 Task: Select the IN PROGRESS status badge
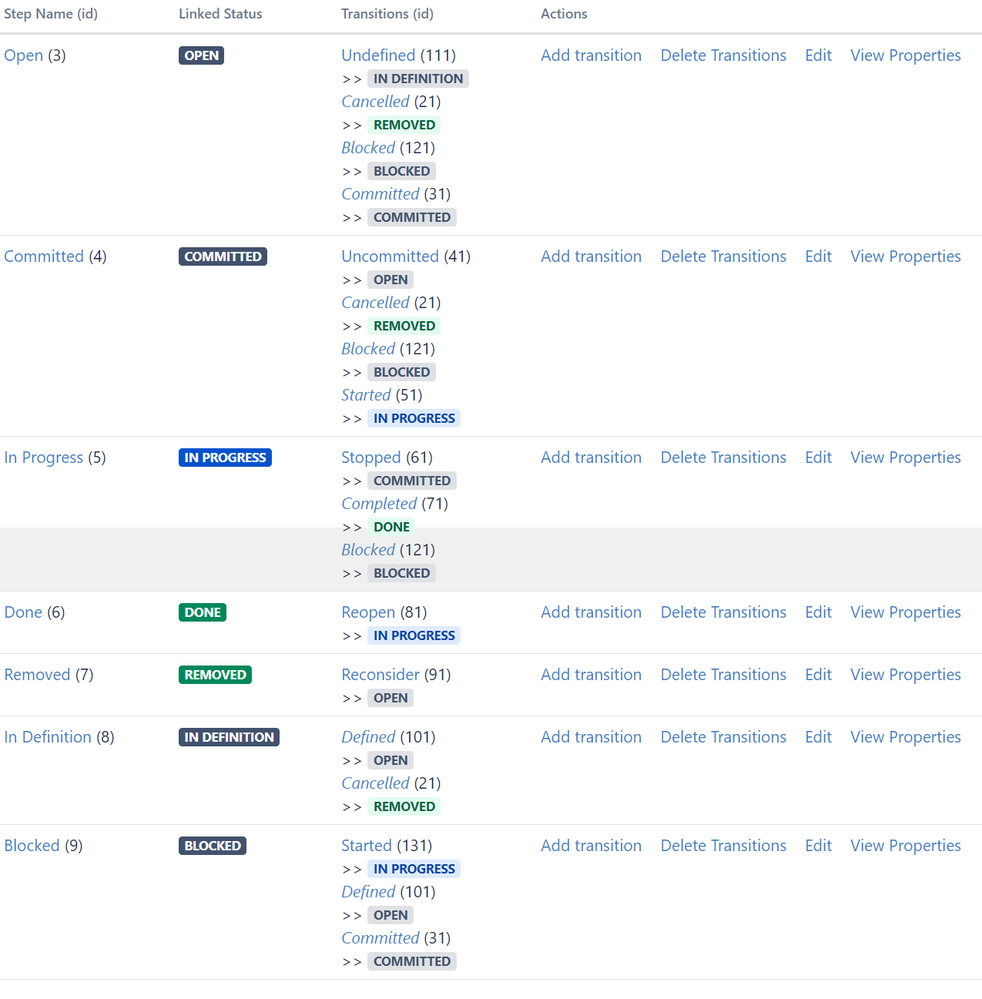point(224,457)
